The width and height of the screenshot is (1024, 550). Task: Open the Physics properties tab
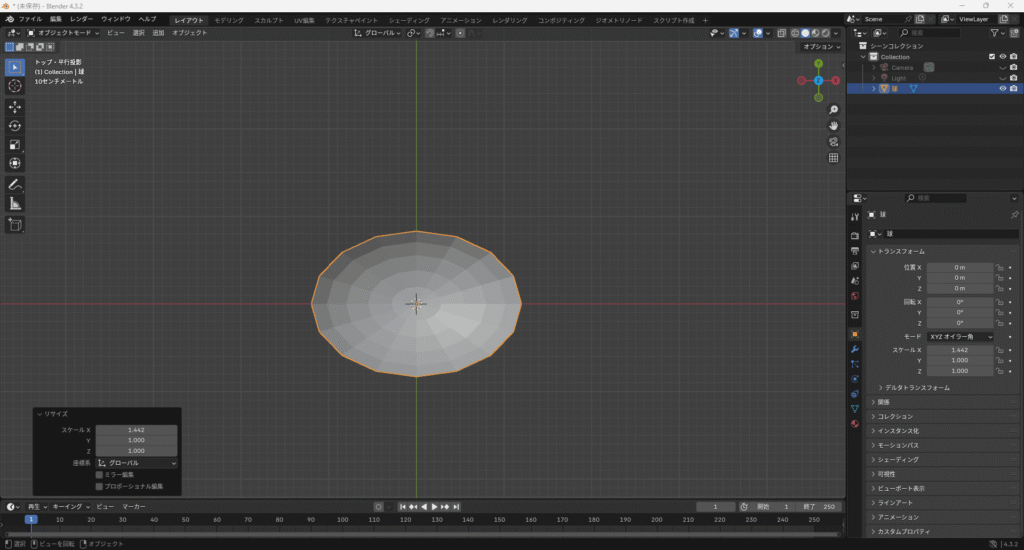pos(855,379)
